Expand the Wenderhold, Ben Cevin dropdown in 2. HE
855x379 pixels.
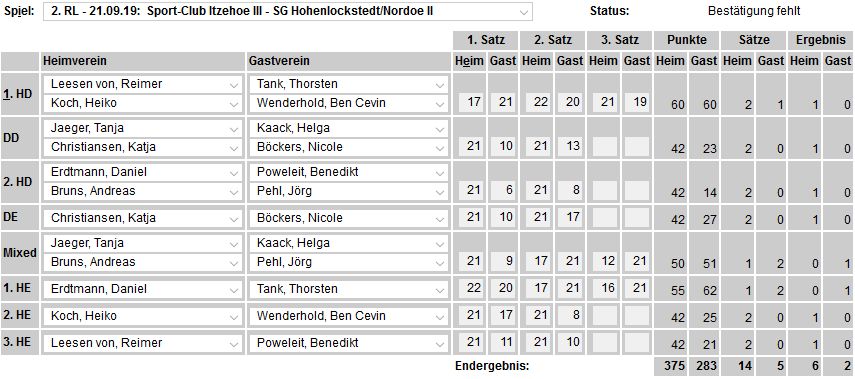click(x=348, y=316)
